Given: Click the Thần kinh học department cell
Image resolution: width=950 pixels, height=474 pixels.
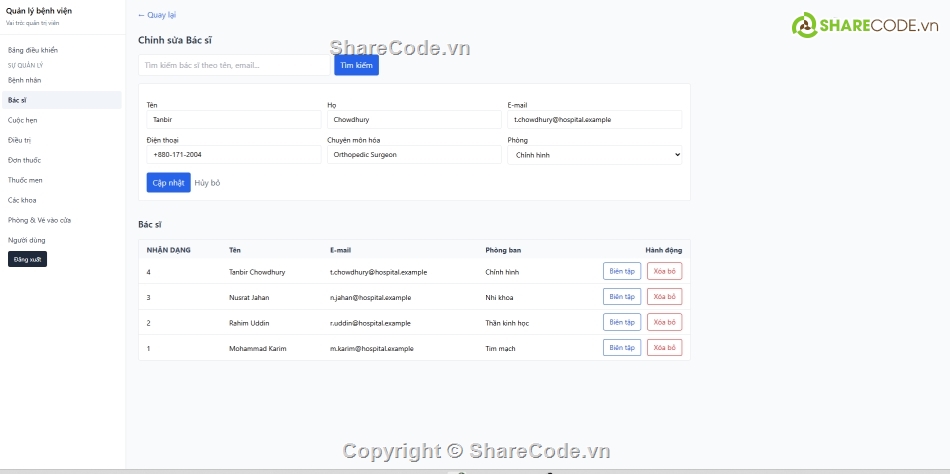Looking at the screenshot, I should pos(507,323).
